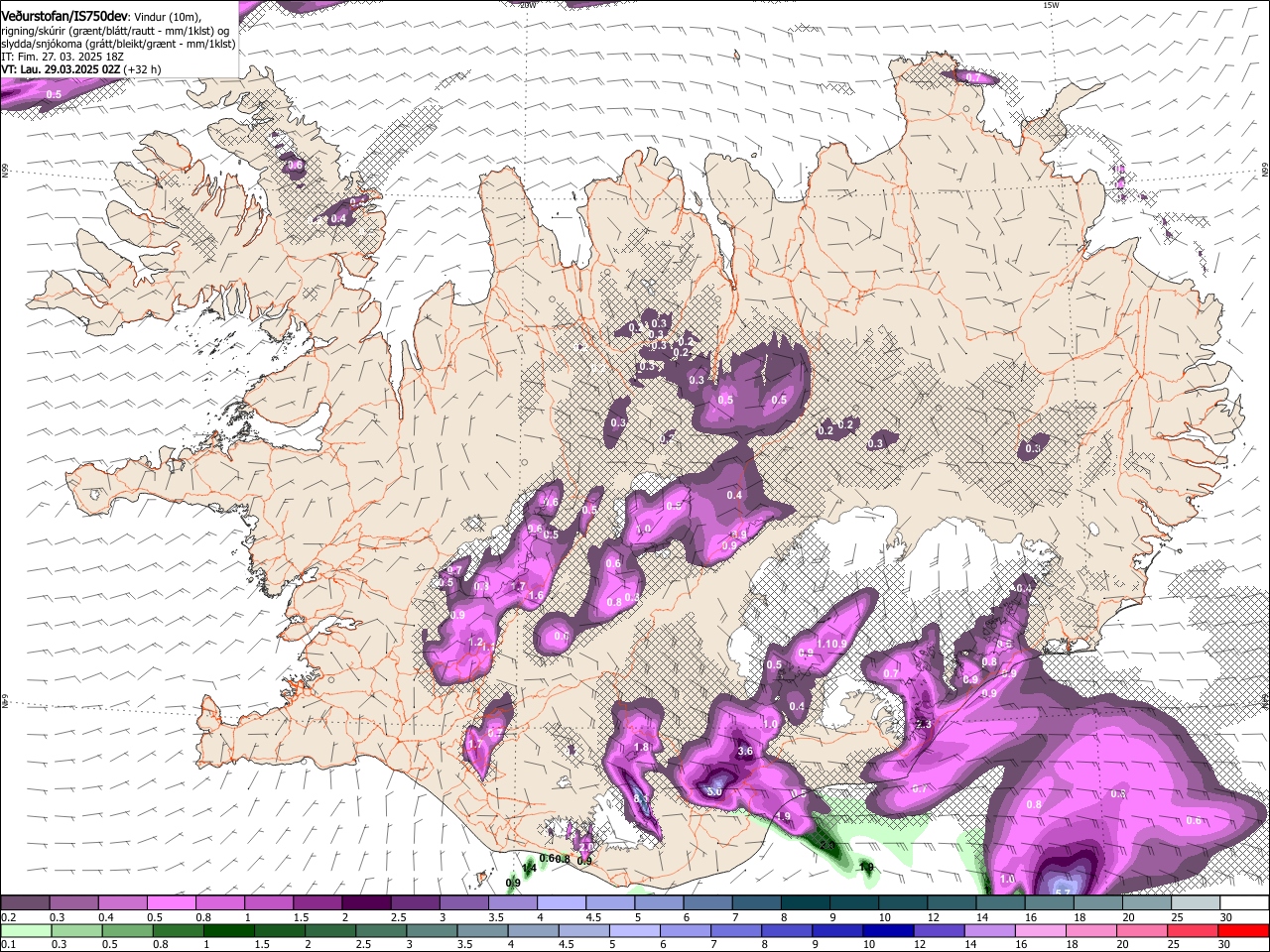Screen dimensions: 1270x952
Task: Pick the 20 pink-red swatch in the lower scale
Action: [x=1143, y=930]
